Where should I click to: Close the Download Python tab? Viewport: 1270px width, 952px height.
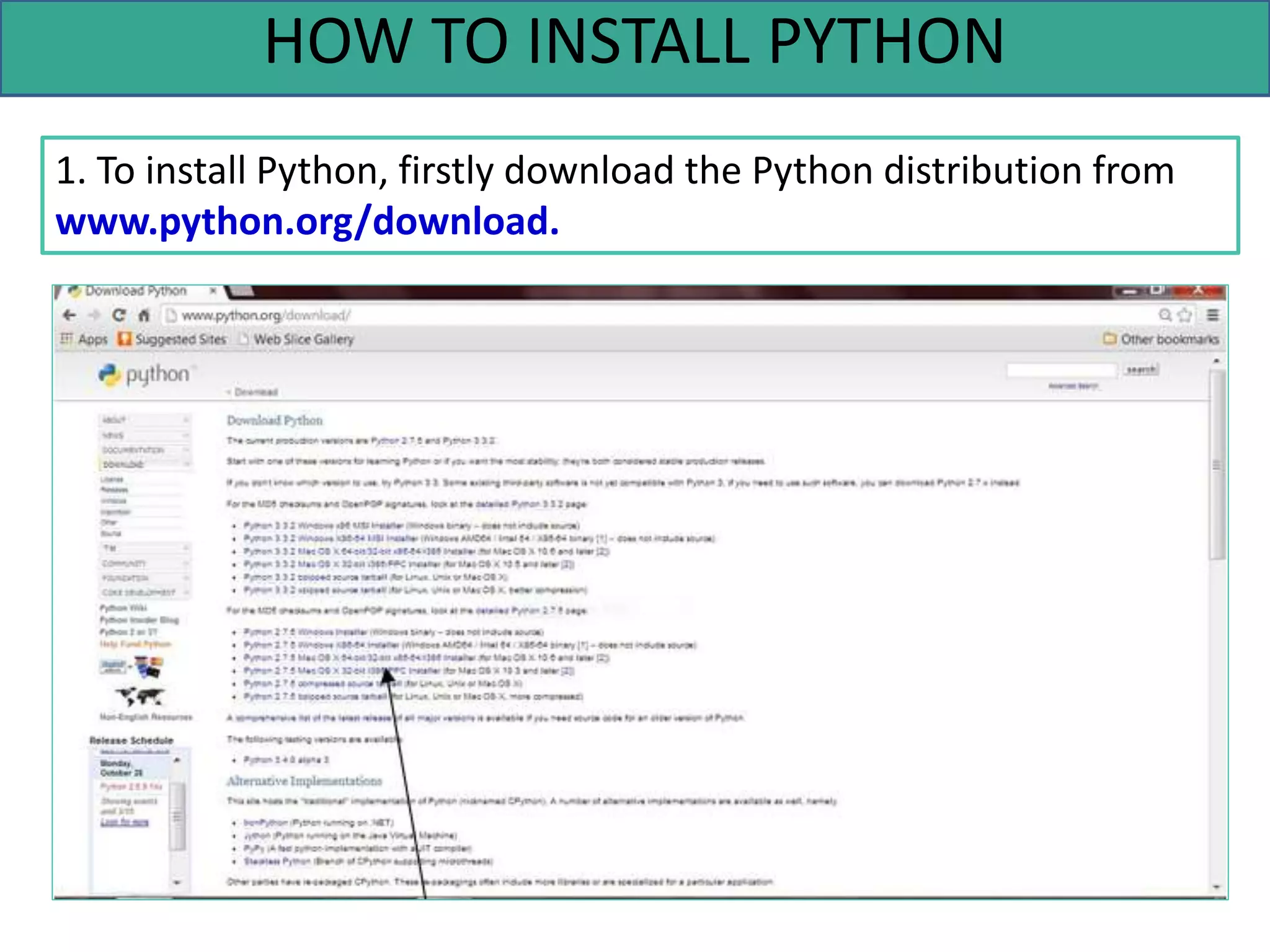(213, 290)
